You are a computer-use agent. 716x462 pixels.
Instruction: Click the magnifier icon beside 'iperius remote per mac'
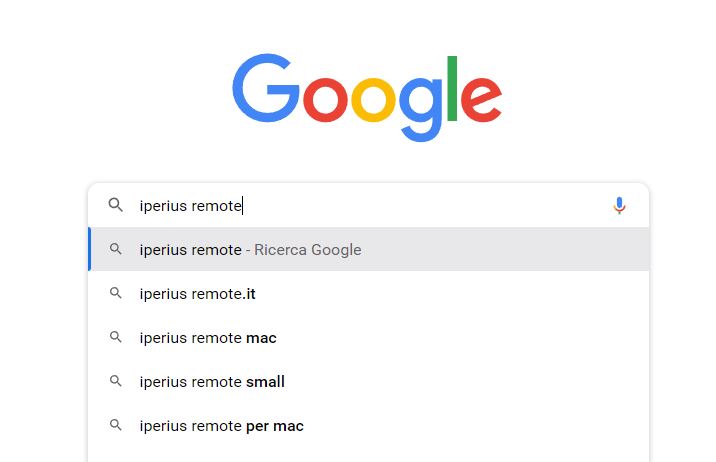tap(116, 425)
